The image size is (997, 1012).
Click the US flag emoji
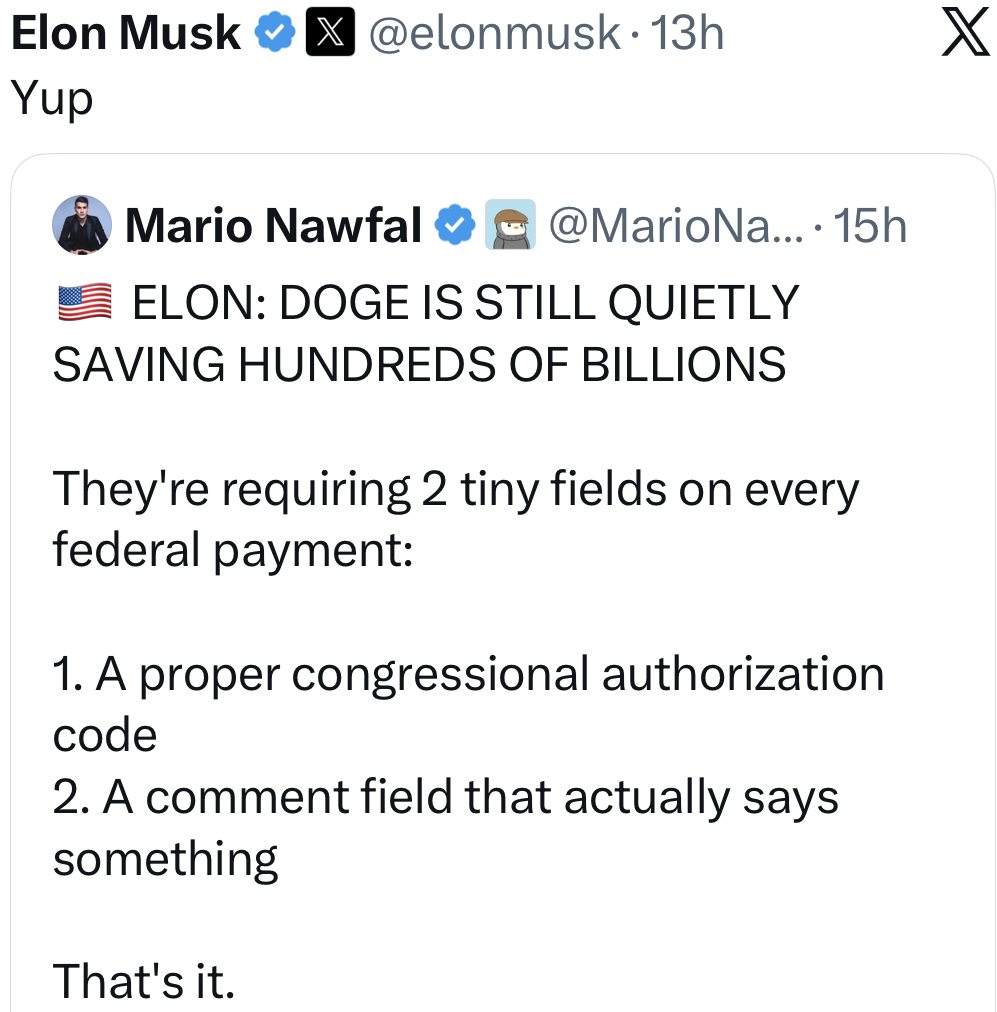pos(84,302)
